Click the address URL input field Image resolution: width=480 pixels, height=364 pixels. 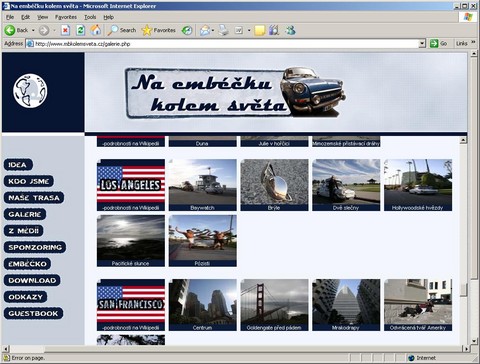click(x=227, y=44)
